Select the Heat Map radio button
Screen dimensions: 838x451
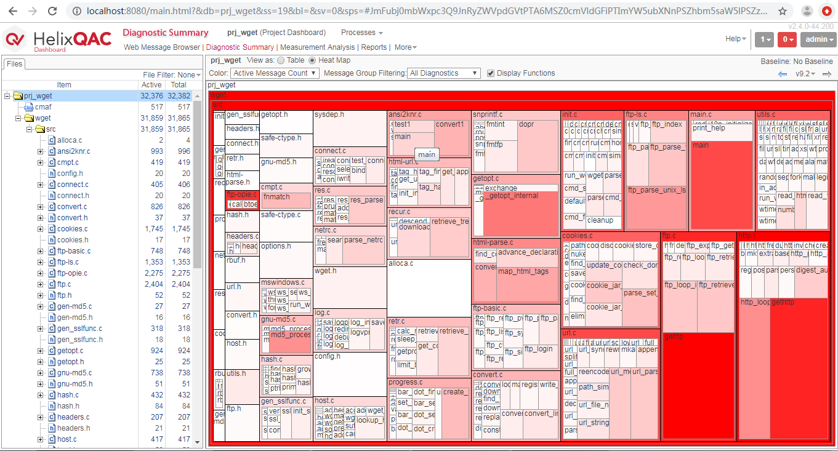click(315, 61)
